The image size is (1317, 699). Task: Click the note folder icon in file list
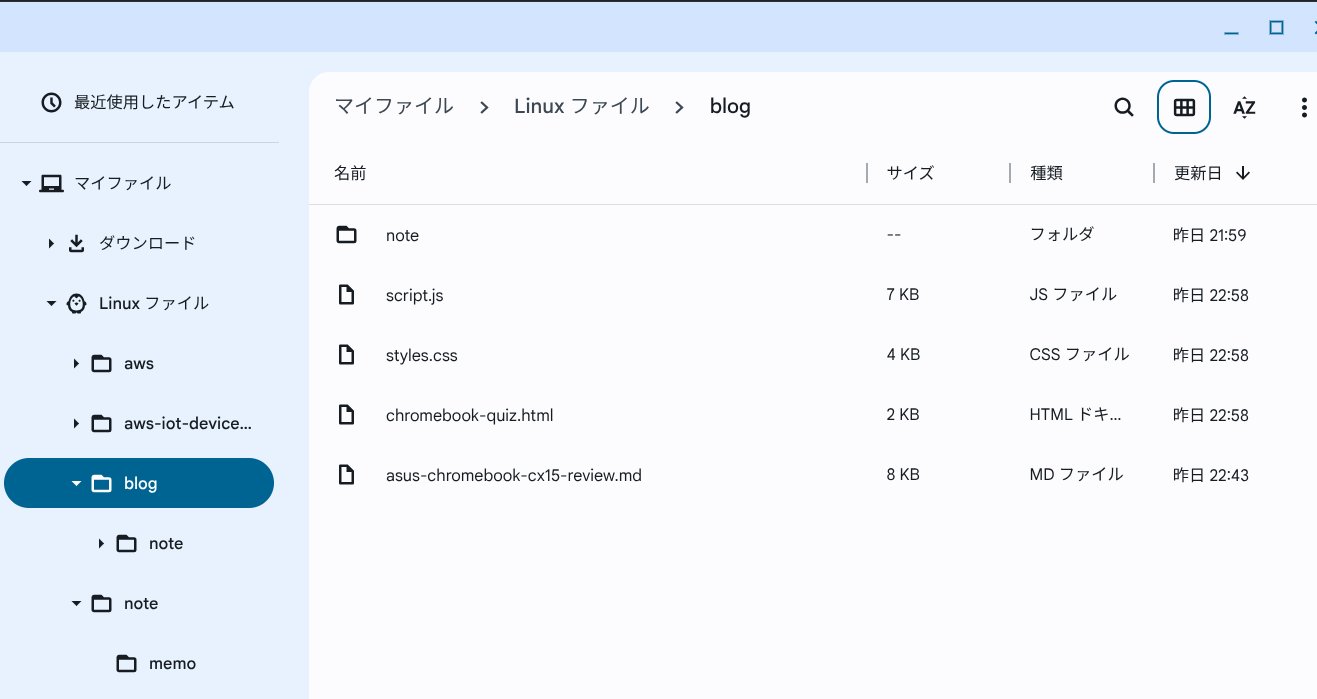click(x=346, y=235)
